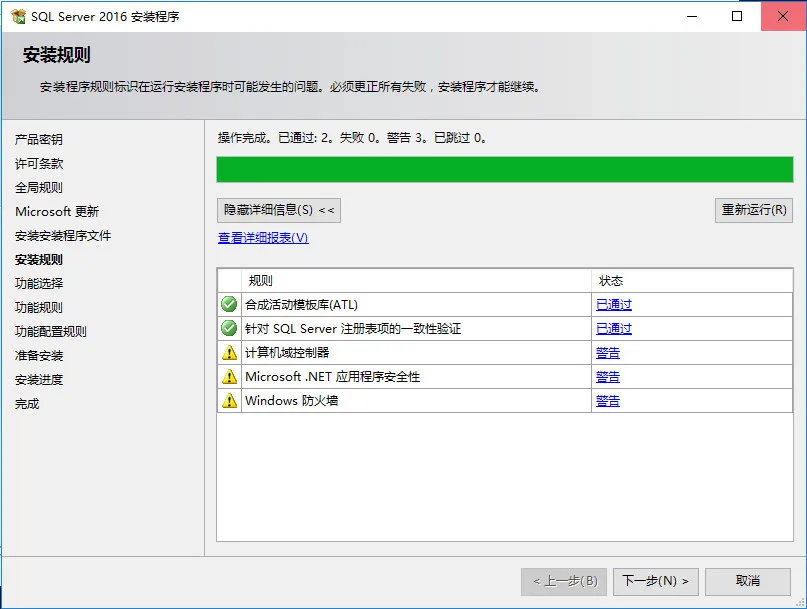Select Microsoft 更新 step in sidebar
Viewport: 807px width, 609px height.
(57, 212)
